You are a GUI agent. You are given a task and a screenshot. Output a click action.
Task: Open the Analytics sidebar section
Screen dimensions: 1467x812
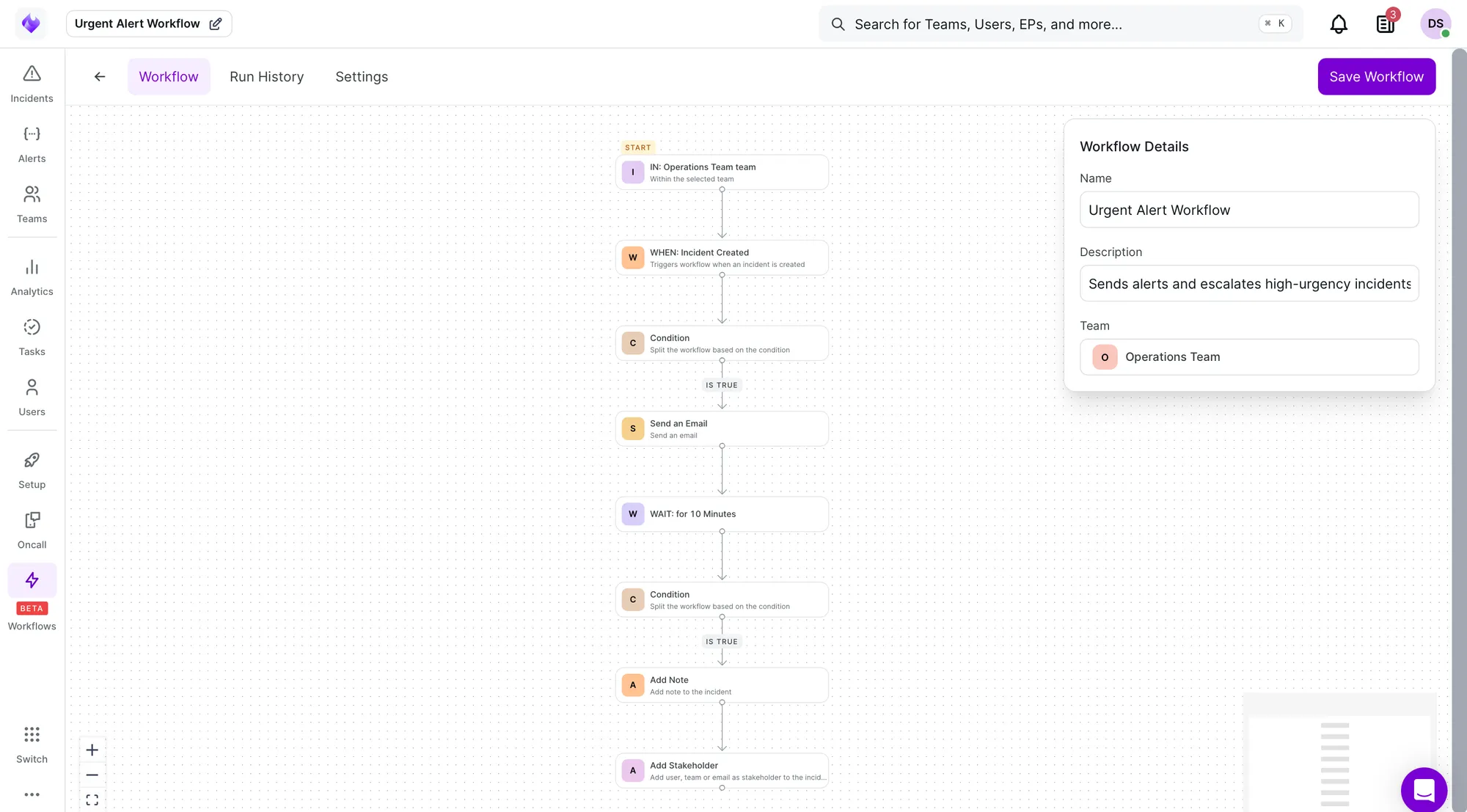coord(32,277)
